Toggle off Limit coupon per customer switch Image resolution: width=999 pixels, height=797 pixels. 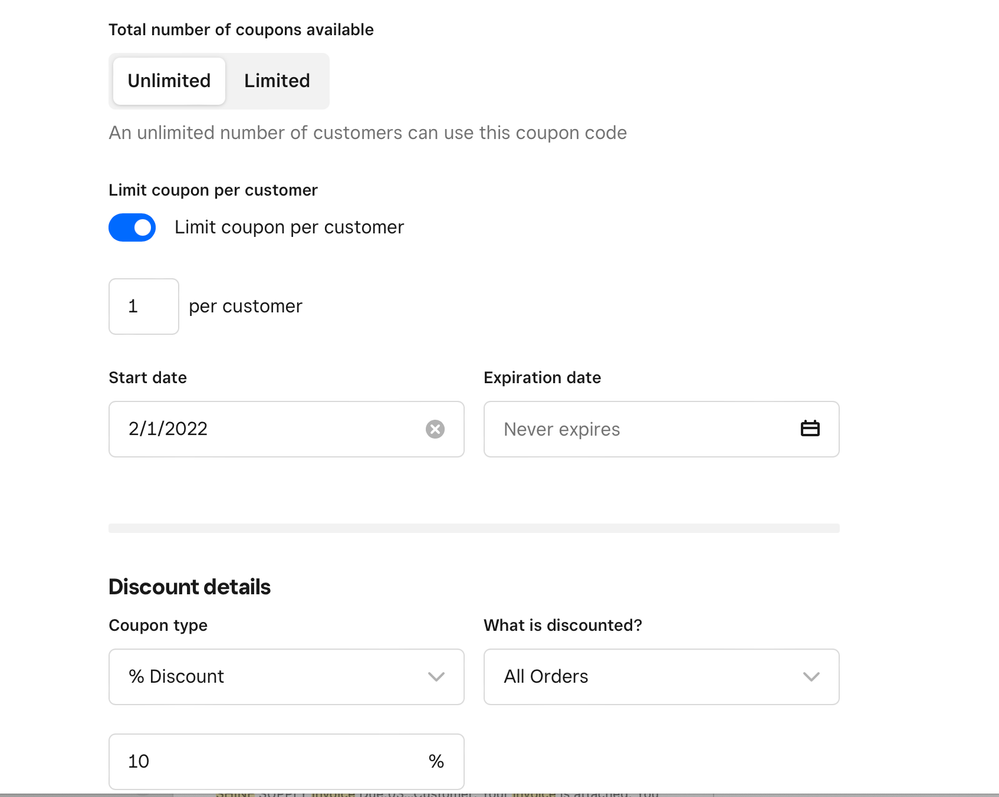[132, 228]
